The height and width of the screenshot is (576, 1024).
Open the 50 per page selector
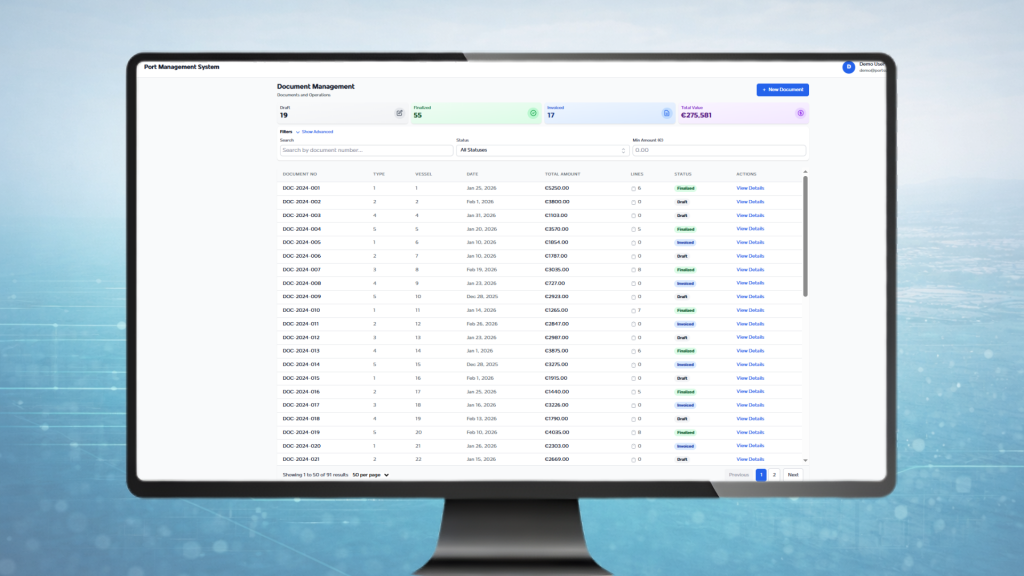[370, 475]
